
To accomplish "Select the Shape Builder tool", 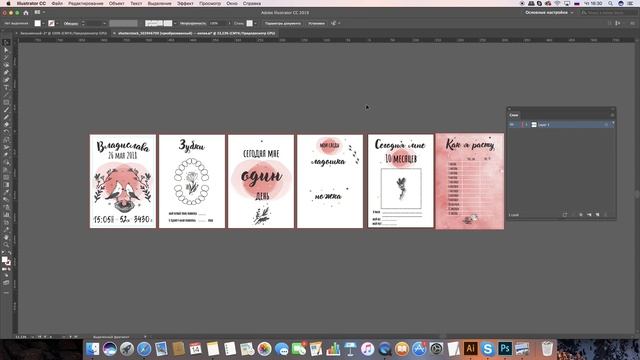I will [6, 162].
